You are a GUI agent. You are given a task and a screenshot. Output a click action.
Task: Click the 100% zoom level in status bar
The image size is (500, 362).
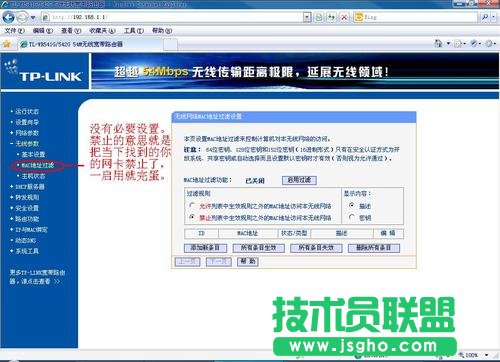click(471, 355)
